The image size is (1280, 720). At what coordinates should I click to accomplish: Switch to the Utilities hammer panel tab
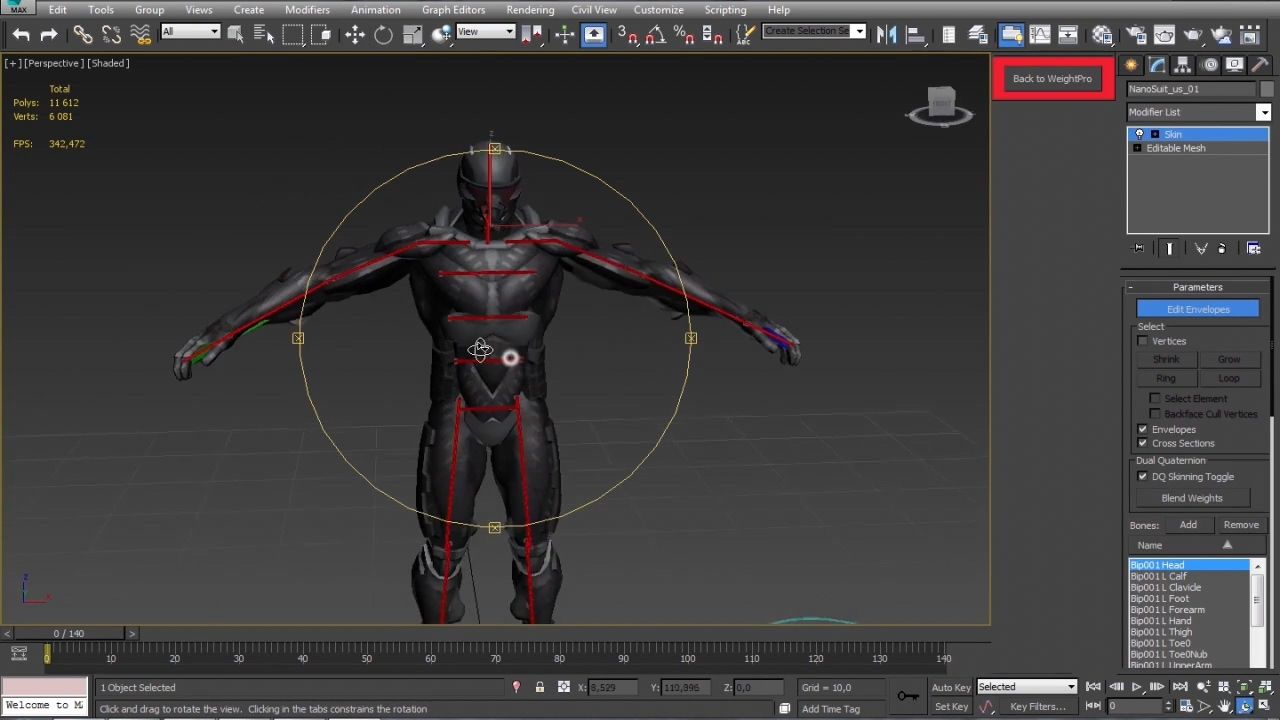coord(1260,65)
